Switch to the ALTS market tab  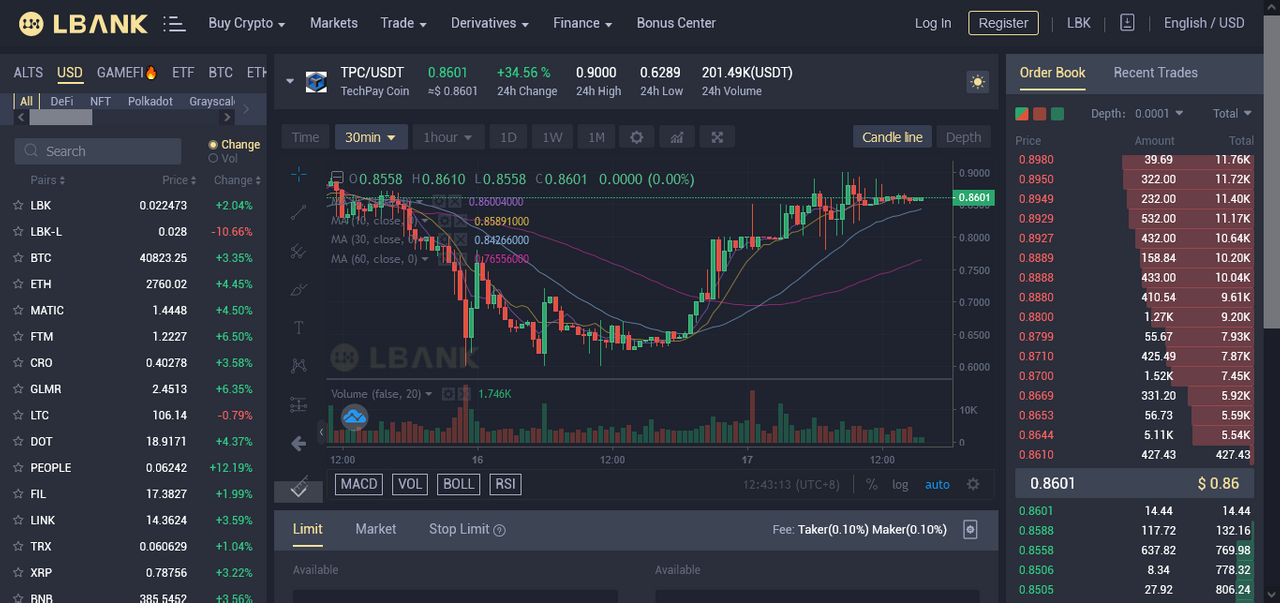tap(28, 73)
